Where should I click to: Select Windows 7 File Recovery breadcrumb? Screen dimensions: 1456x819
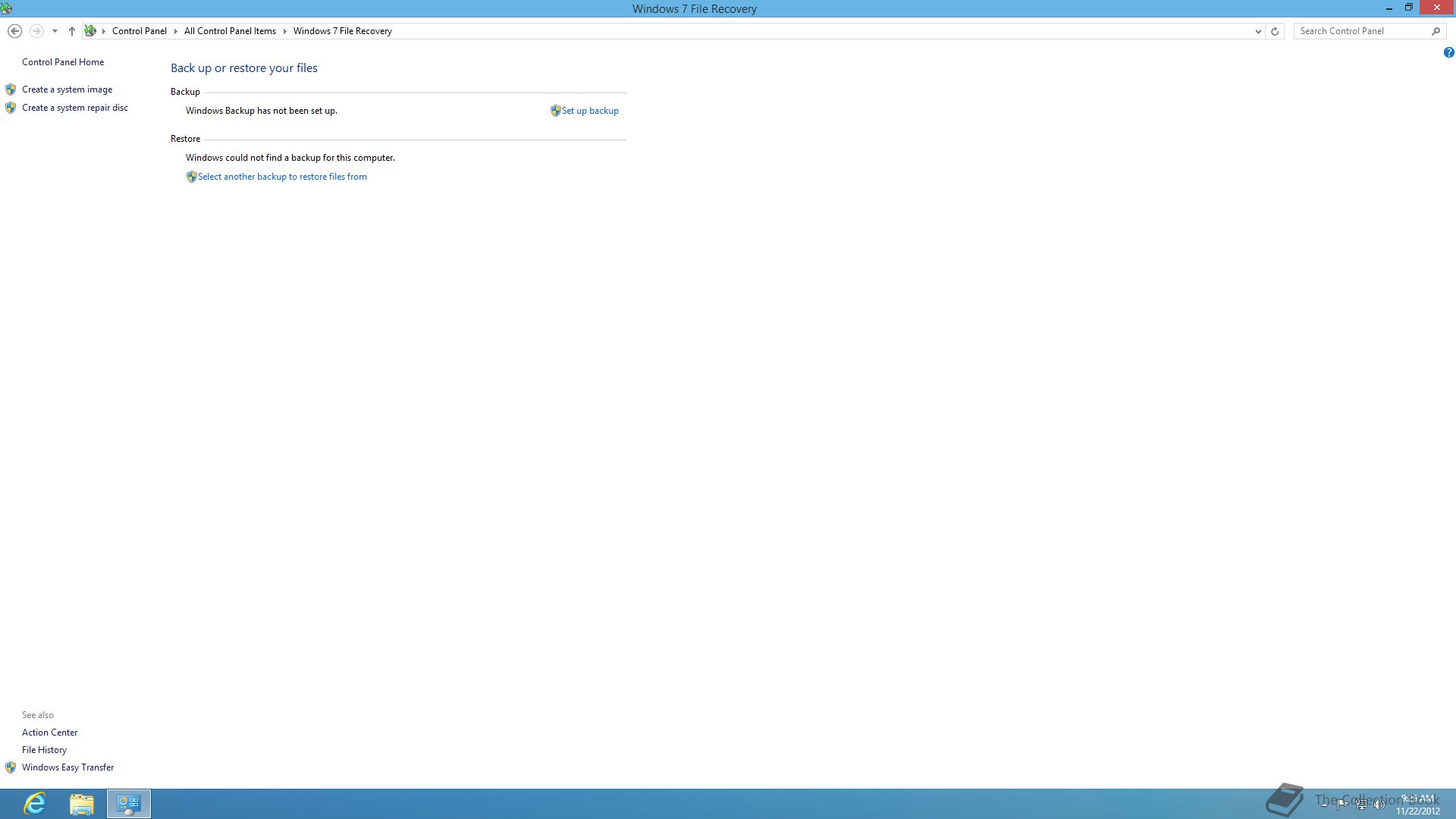tap(343, 31)
